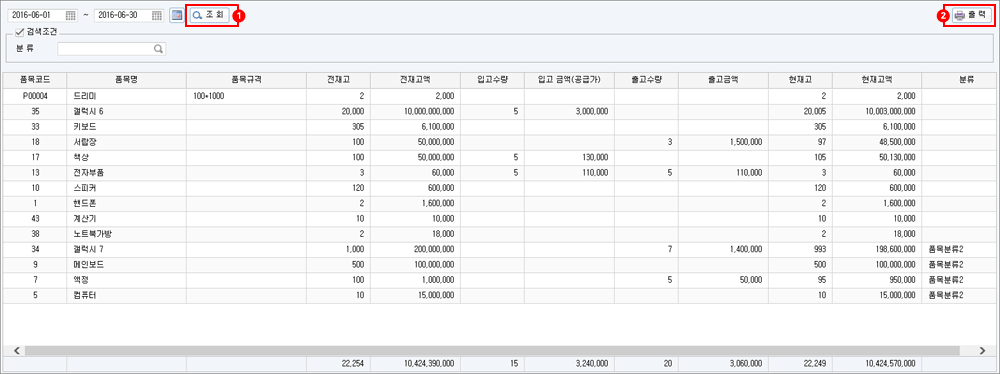This screenshot has width=1000, height=374.
Task: Sort by the 품목코드 column header
Action: [x=35, y=80]
